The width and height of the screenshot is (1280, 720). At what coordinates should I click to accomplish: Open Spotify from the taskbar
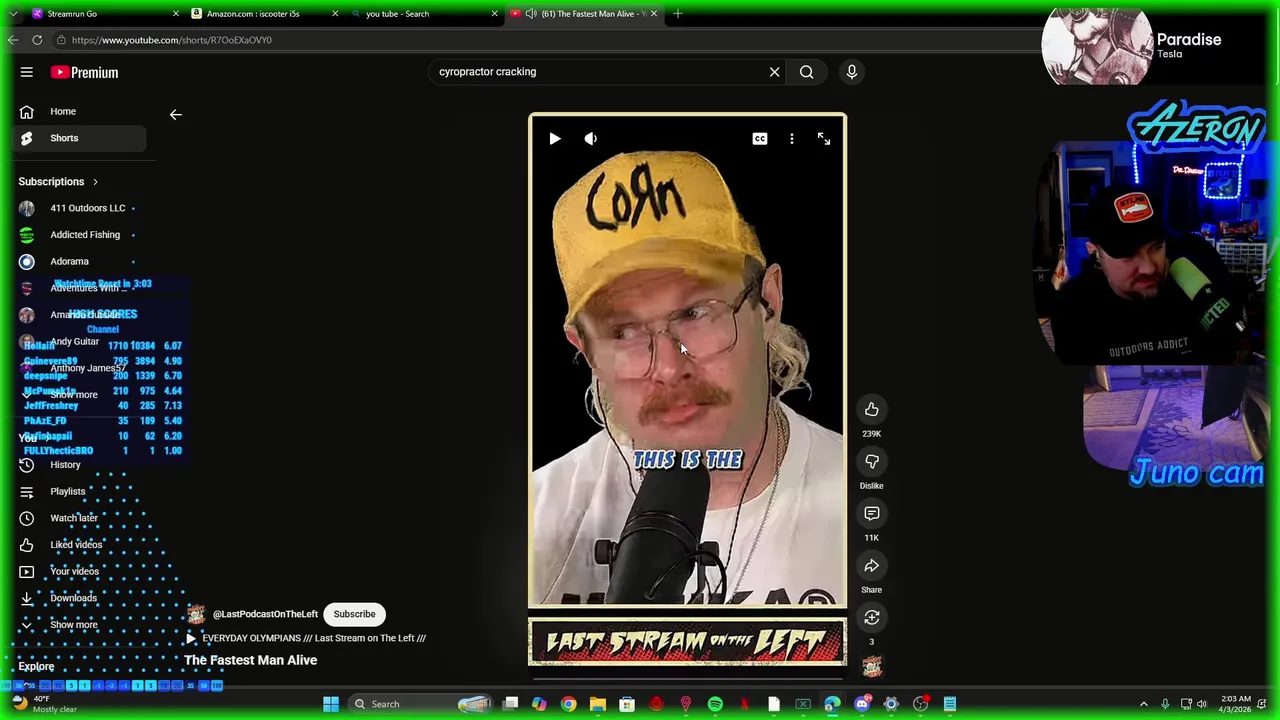(715, 704)
